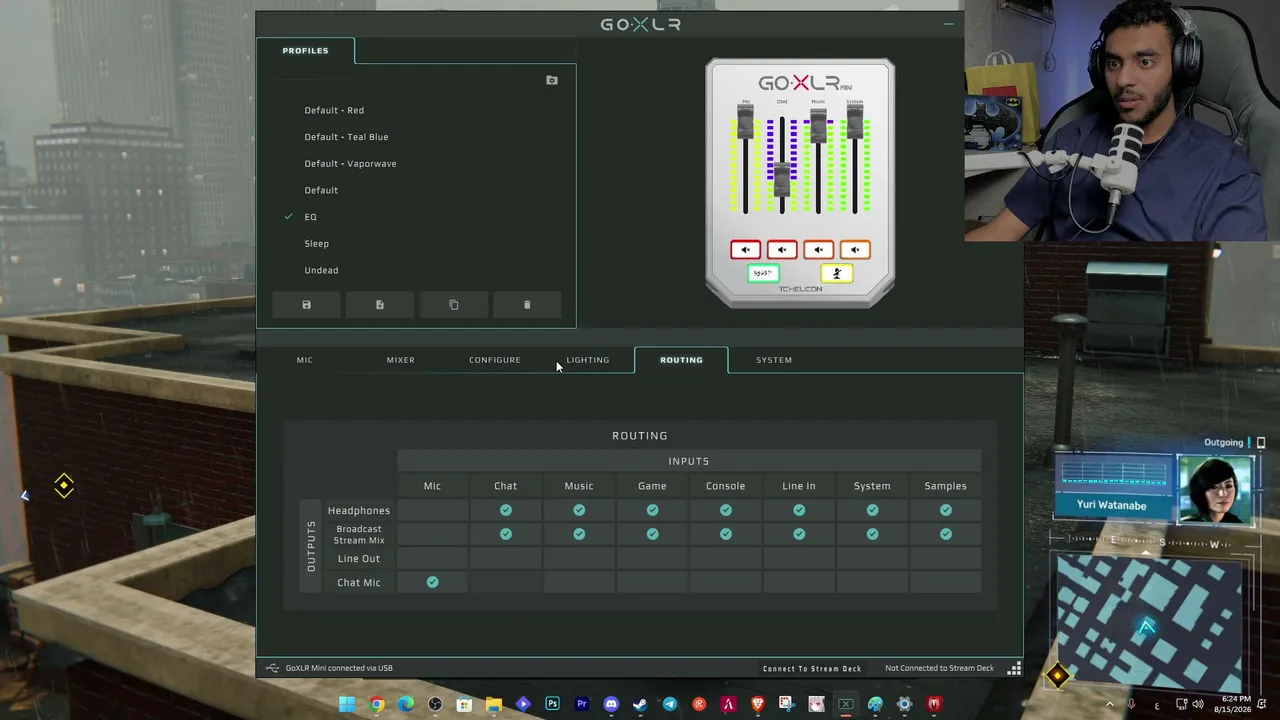Disable Line In routing to Headphones
The image size is (1280, 720).
799,510
